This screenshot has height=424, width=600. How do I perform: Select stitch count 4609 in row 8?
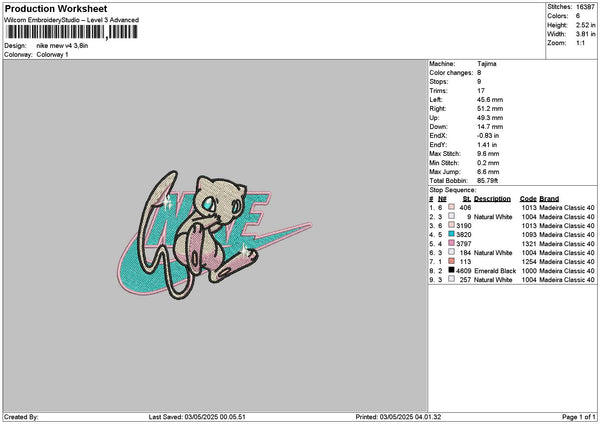[464, 271]
